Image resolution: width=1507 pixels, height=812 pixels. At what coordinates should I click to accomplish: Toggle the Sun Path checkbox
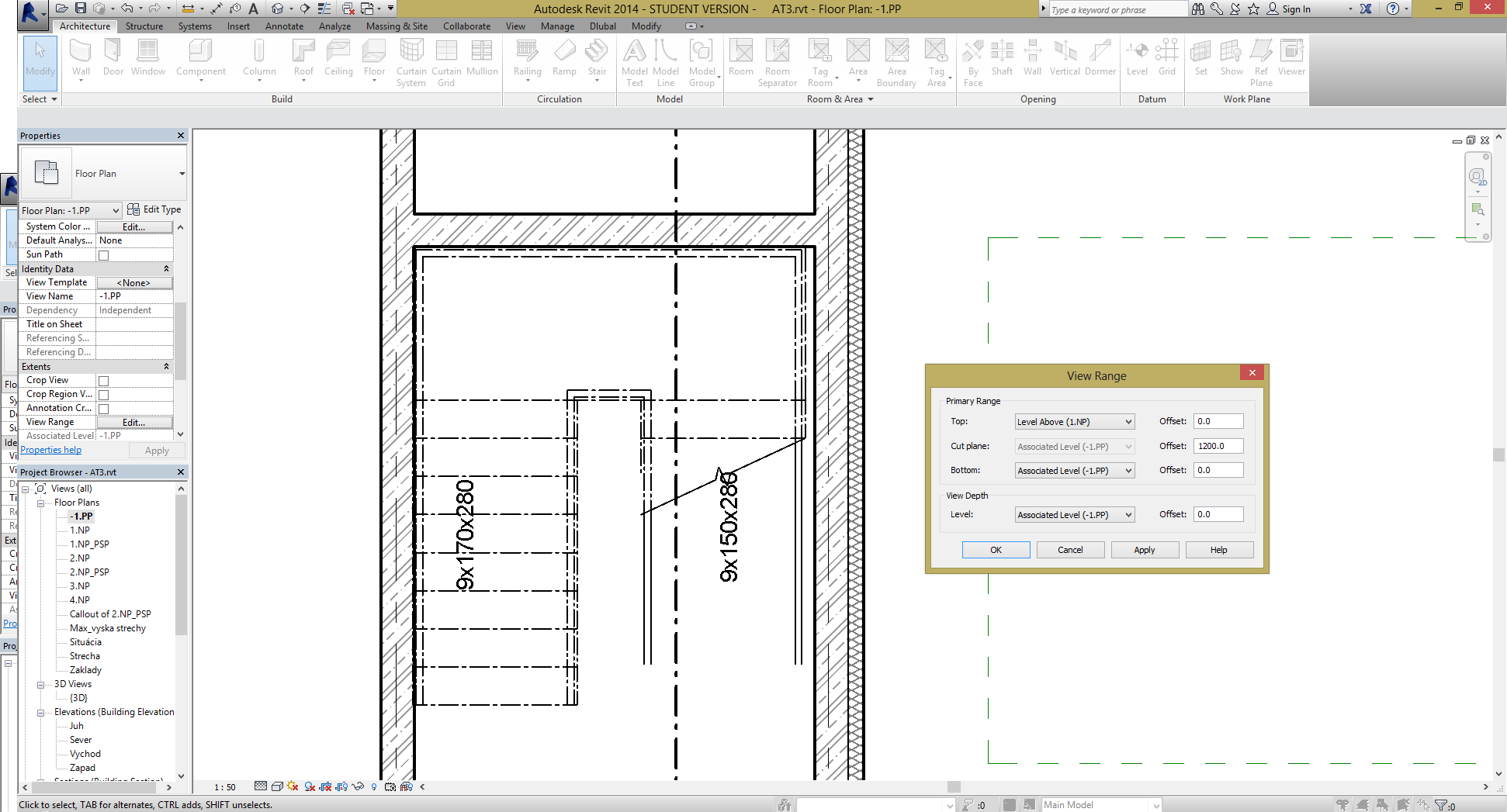click(103, 255)
